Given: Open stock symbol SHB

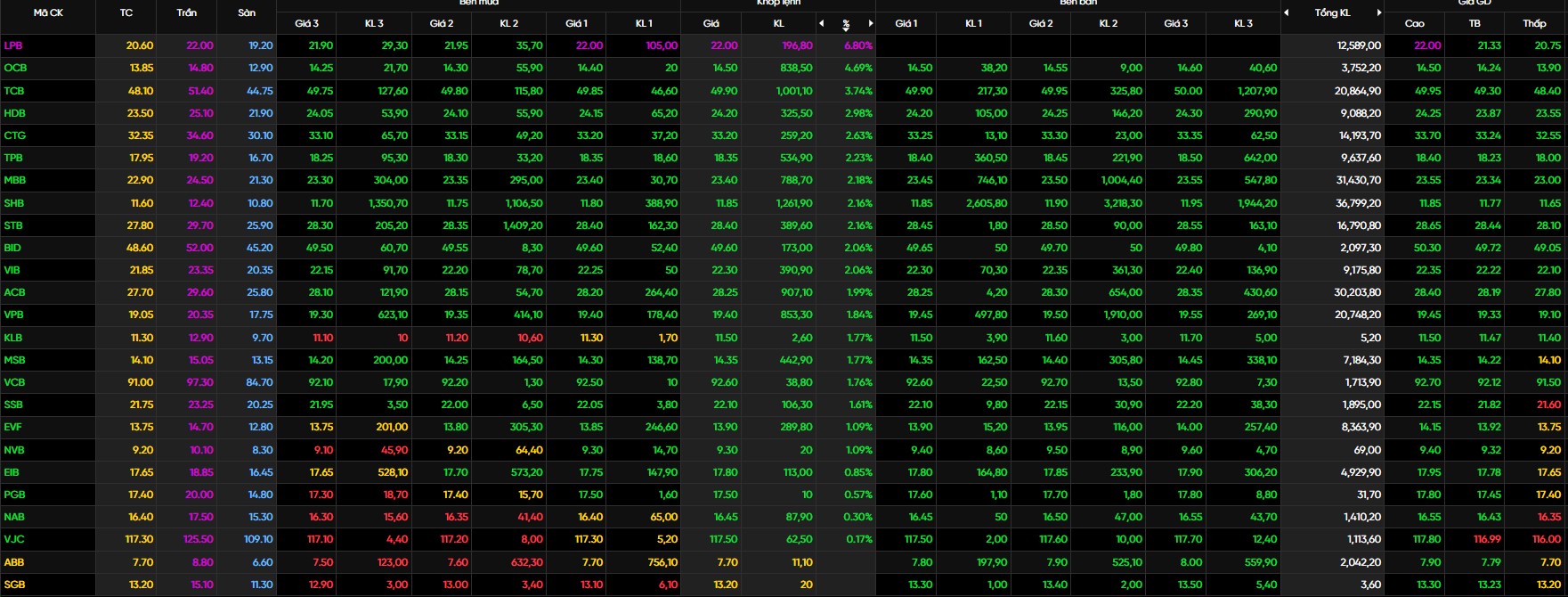Looking at the screenshot, I should pyautogui.click(x=14, y=203).
